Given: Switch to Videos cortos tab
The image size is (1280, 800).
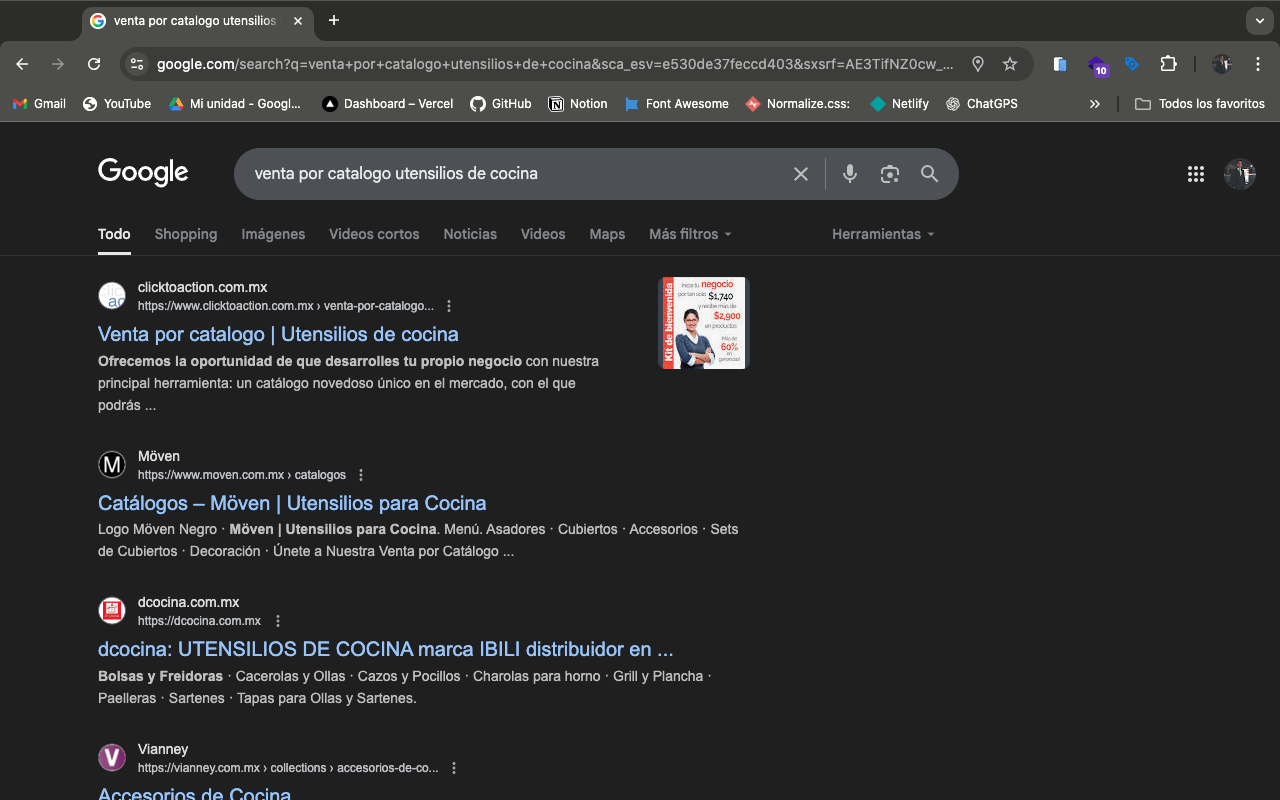Looking at the screenshot, I should tap(374, 234).
